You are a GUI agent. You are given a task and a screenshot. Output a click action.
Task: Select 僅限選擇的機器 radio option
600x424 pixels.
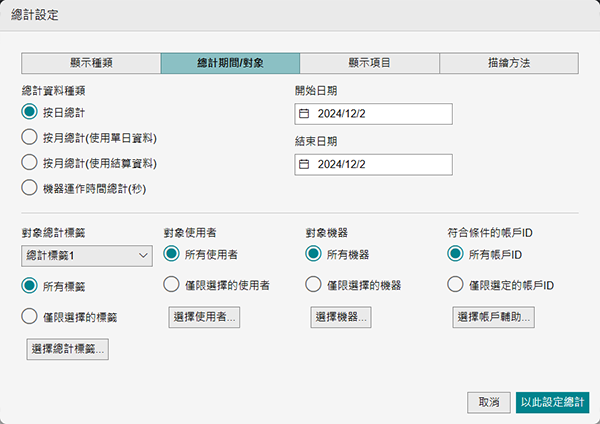pyautogui.click(x=314, y=285)
